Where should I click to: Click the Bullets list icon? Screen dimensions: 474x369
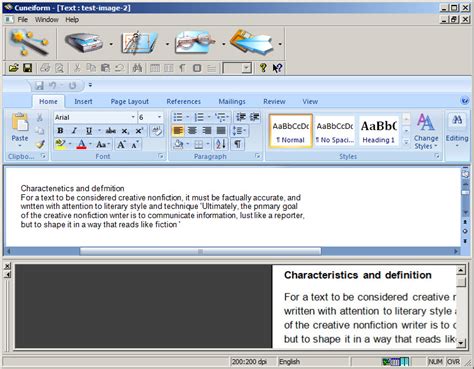[x=178, y=117]
